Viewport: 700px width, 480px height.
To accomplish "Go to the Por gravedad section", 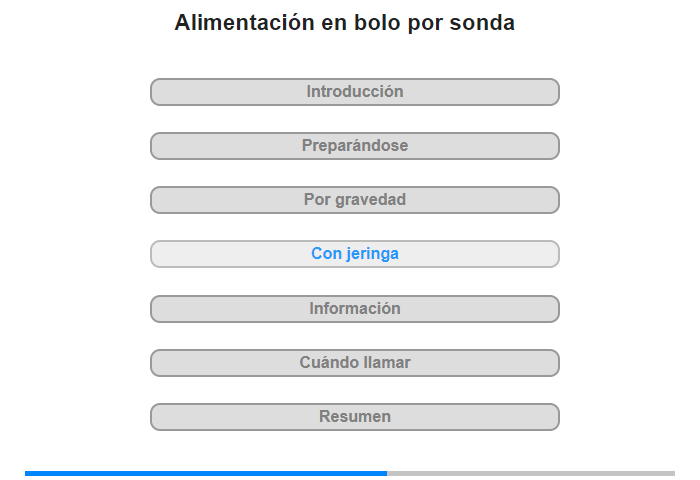I will [355, 200].
